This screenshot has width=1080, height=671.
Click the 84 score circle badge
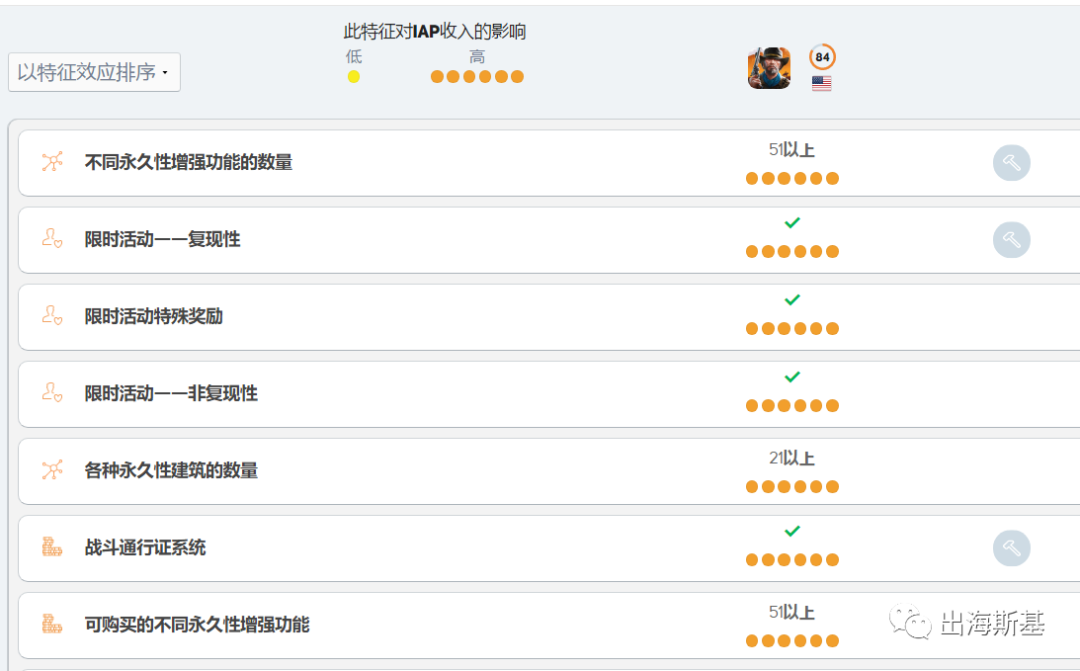point(822,57)
